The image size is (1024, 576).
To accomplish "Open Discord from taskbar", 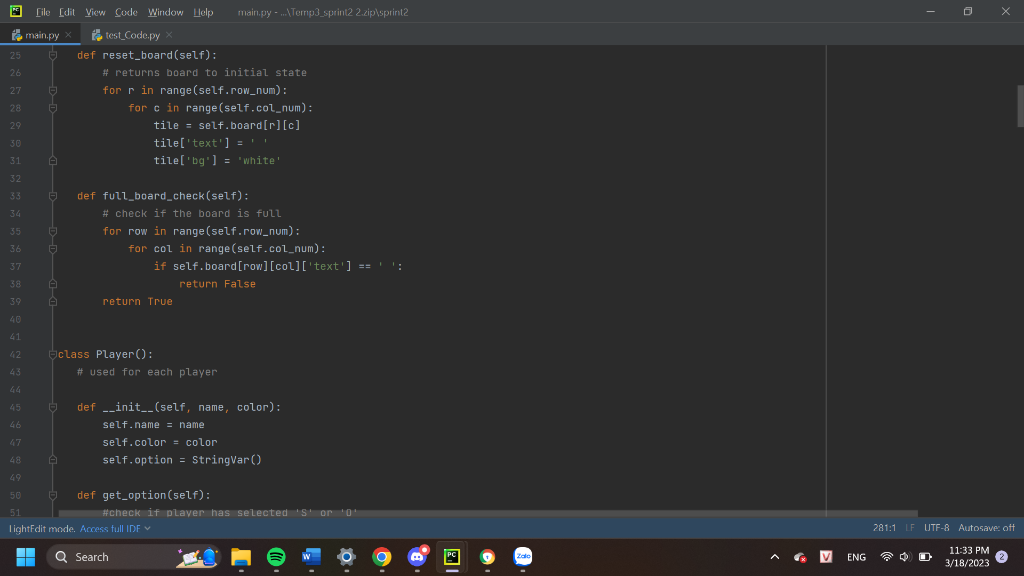I will point(417,557).
